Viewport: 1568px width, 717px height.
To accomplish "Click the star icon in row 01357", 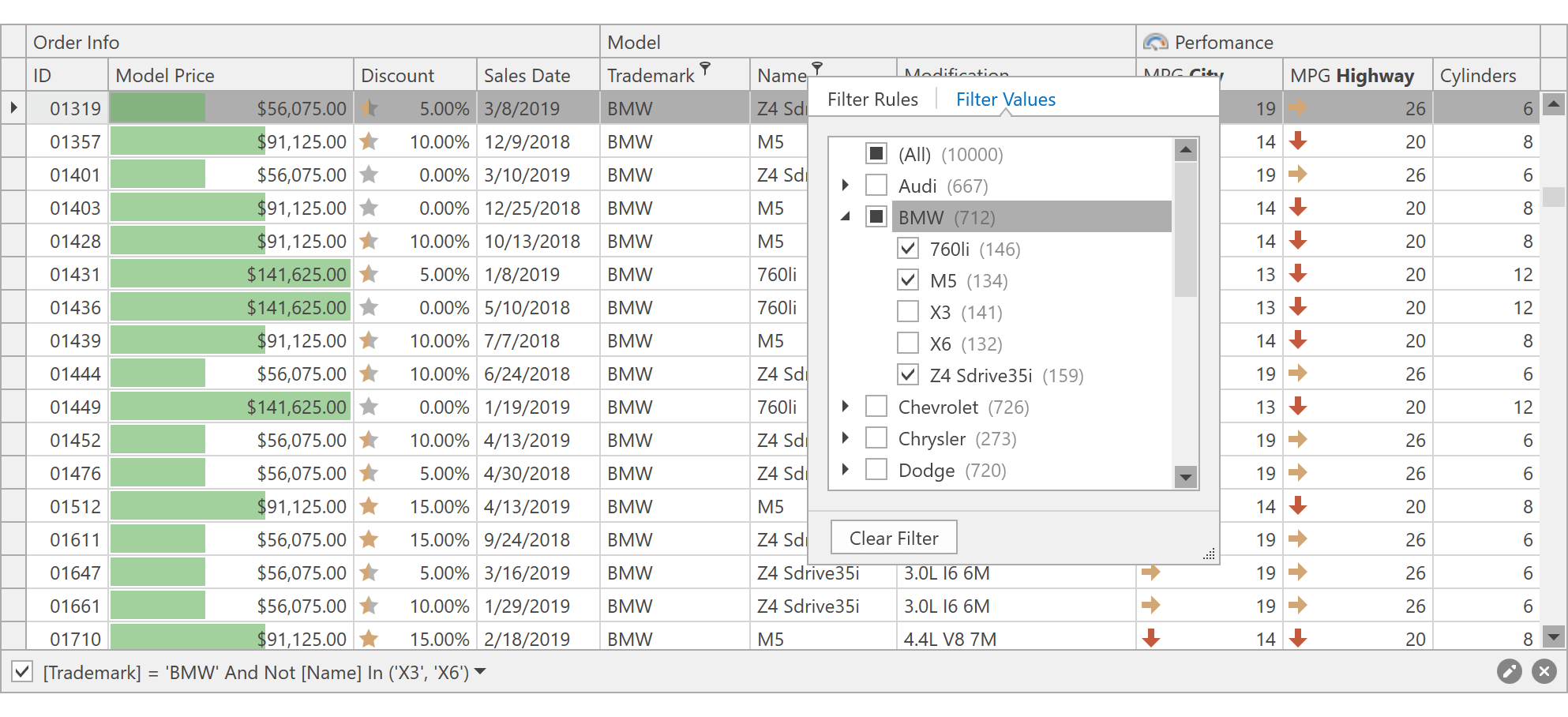I will click(x=368, y=141).
